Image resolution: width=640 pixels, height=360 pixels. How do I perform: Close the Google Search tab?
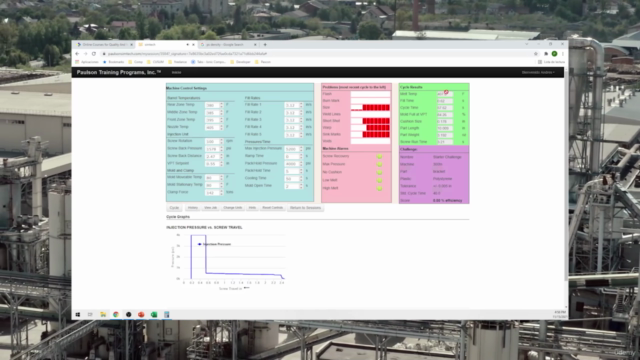[256, 44]
